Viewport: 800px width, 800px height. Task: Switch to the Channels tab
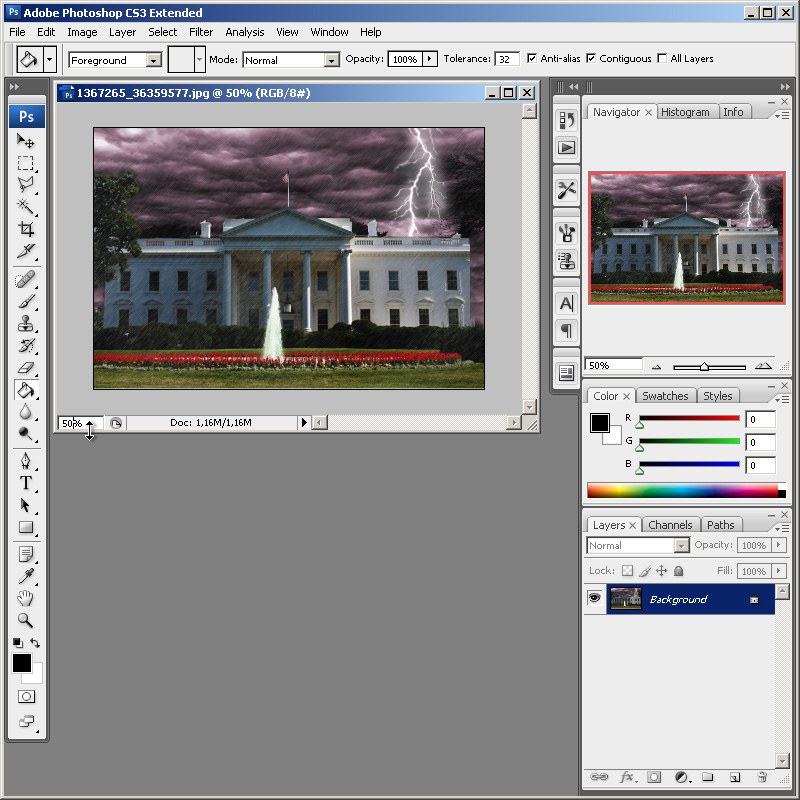click(x=670, y=525)
